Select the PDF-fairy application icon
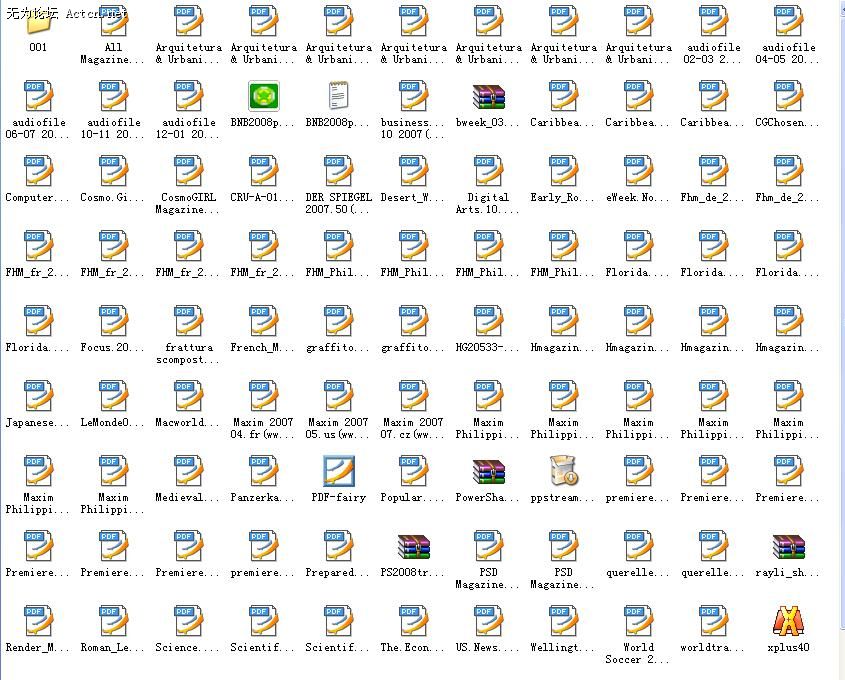This screenshot has width=845, height=680. tap(338, 470)
